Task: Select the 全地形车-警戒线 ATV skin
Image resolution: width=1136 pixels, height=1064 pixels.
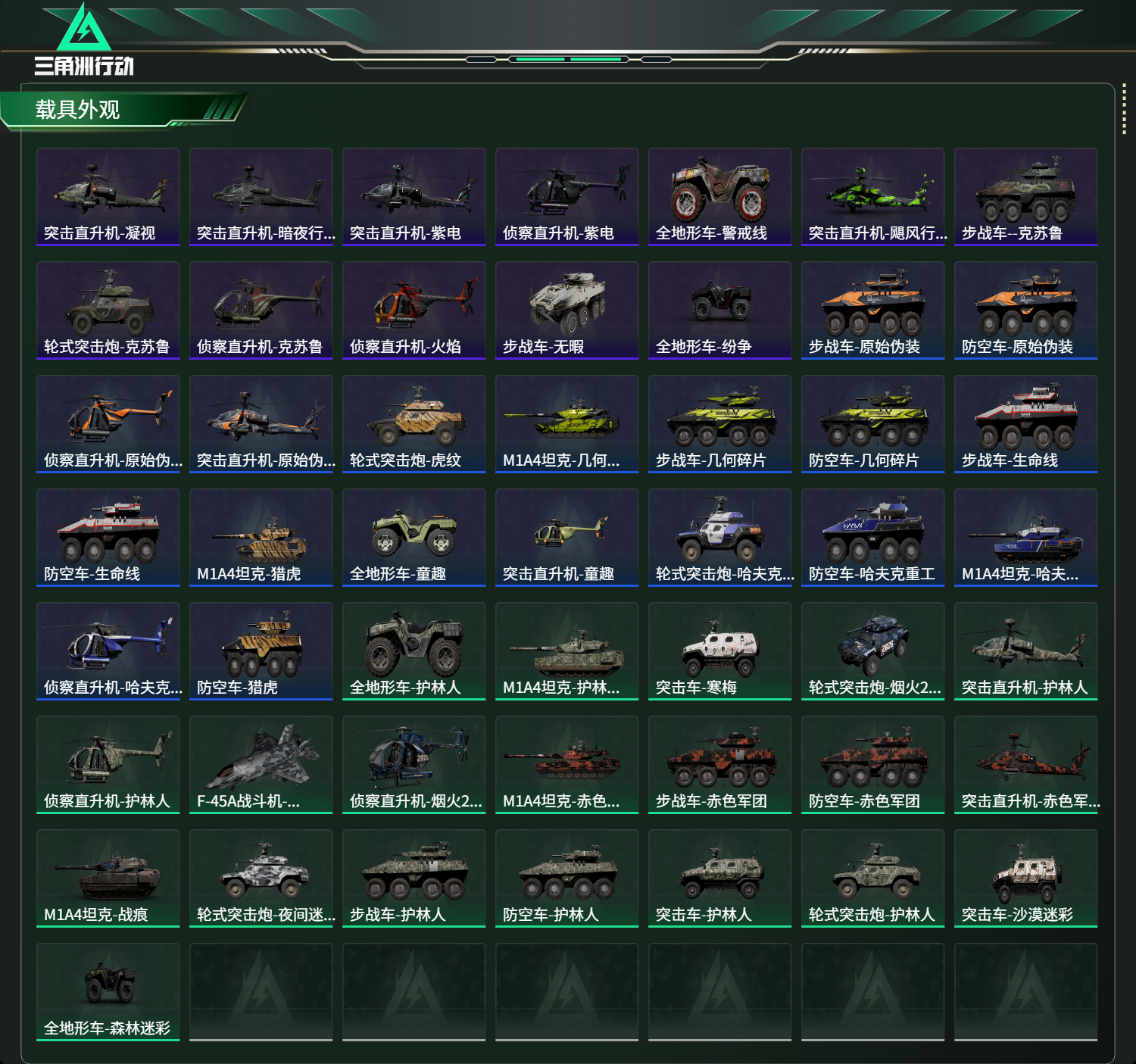Action: click(x=720, y=197)
